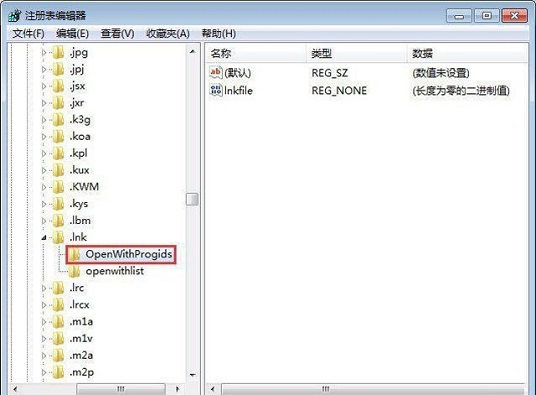Click the tree pane vertical scroll thumb
The image size is (536, 395).
pos(192,200)
